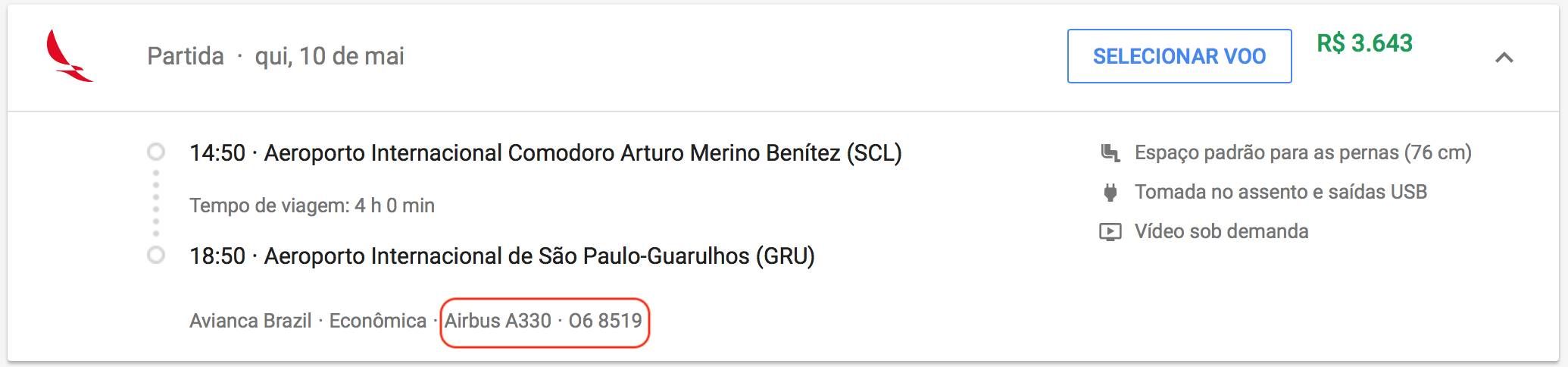Image resolution: width=1568 pixels, height=367 pixels.
Task: Click the flight number O6 8519
Action: (605, 321)
